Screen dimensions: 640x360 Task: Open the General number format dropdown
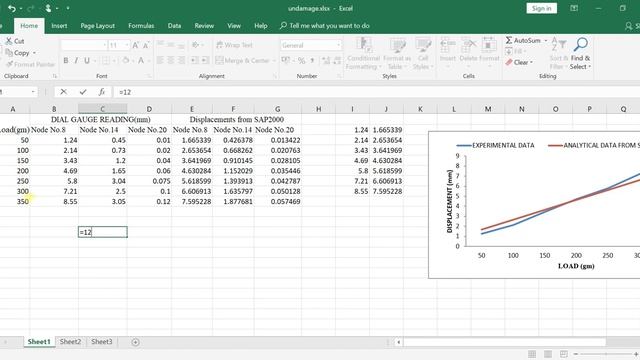[338, 45]
